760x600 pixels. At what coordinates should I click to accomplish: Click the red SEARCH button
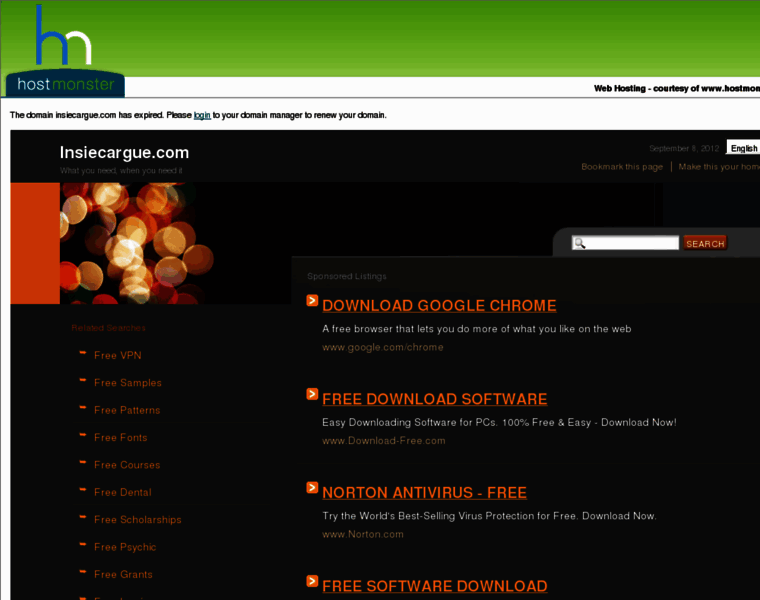click(705, 243)
